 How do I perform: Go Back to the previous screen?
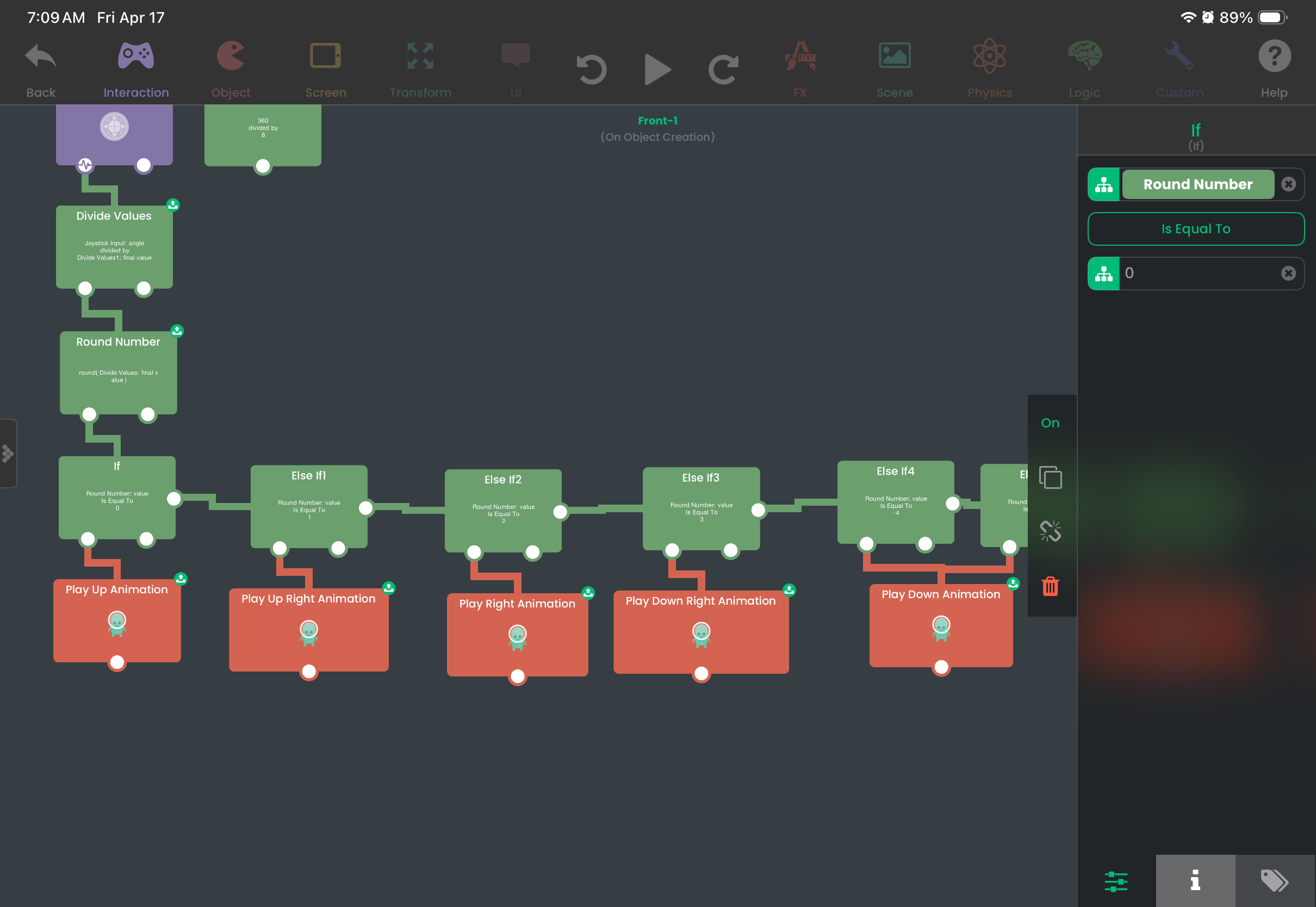tap(41, 69)
